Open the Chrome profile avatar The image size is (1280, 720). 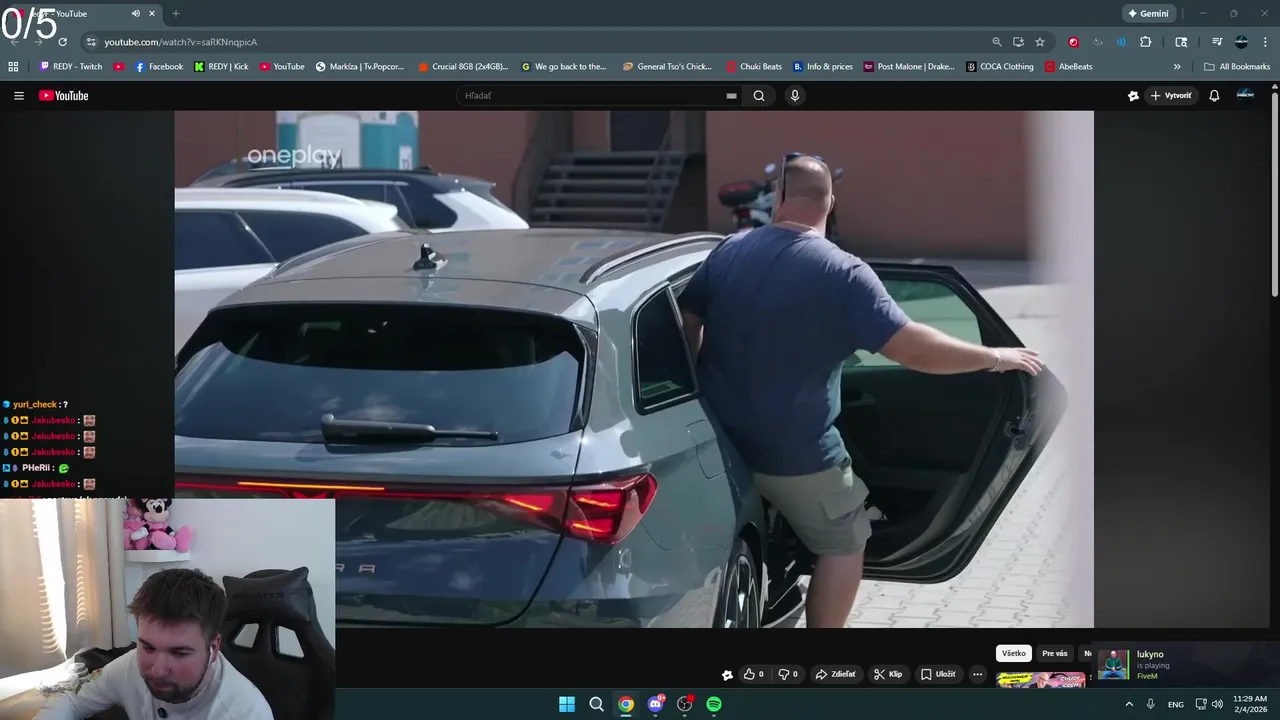click(x=1241, y=42)
